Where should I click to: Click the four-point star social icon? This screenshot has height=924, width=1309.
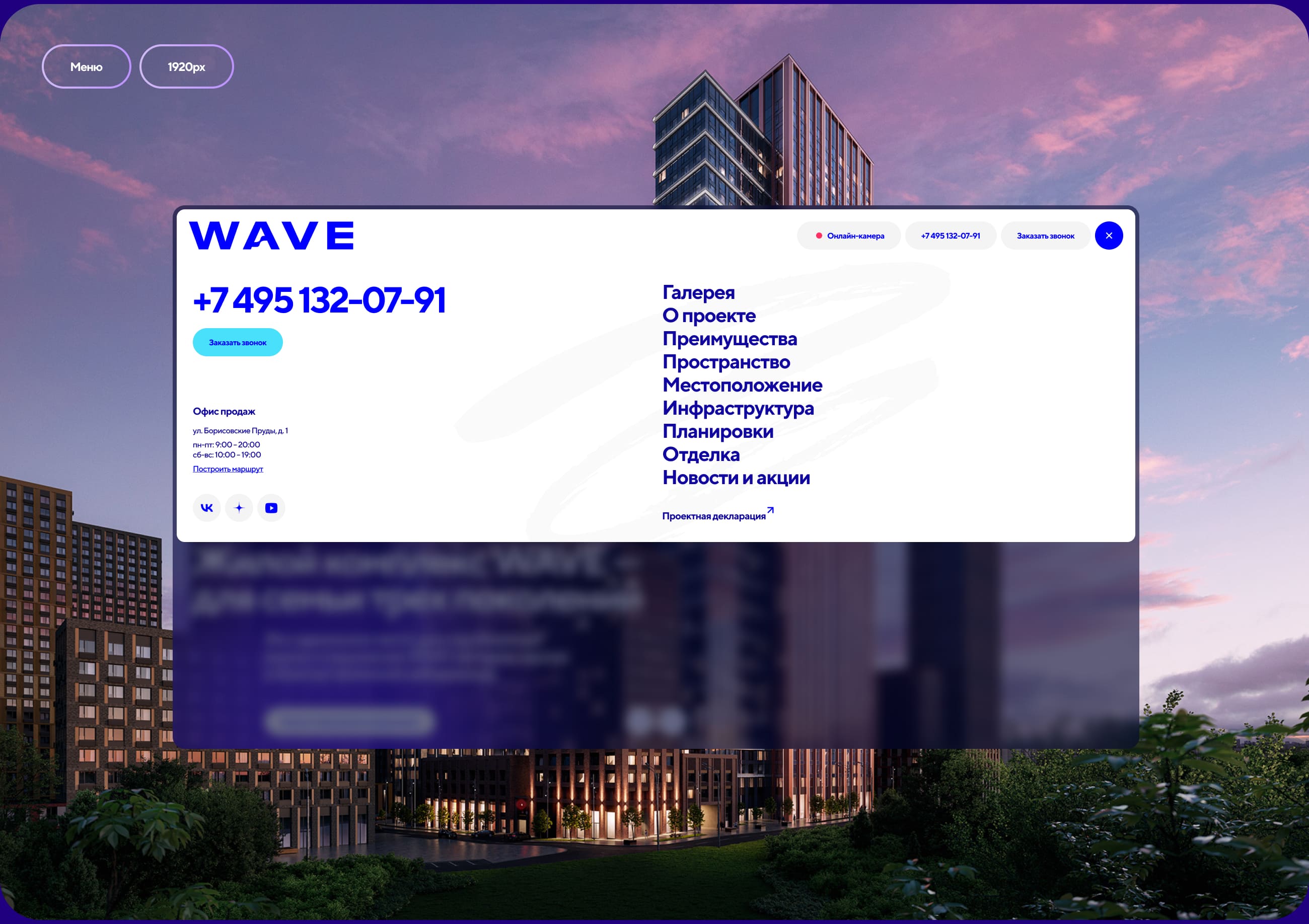pyautogui.click(x=239, y=508)
